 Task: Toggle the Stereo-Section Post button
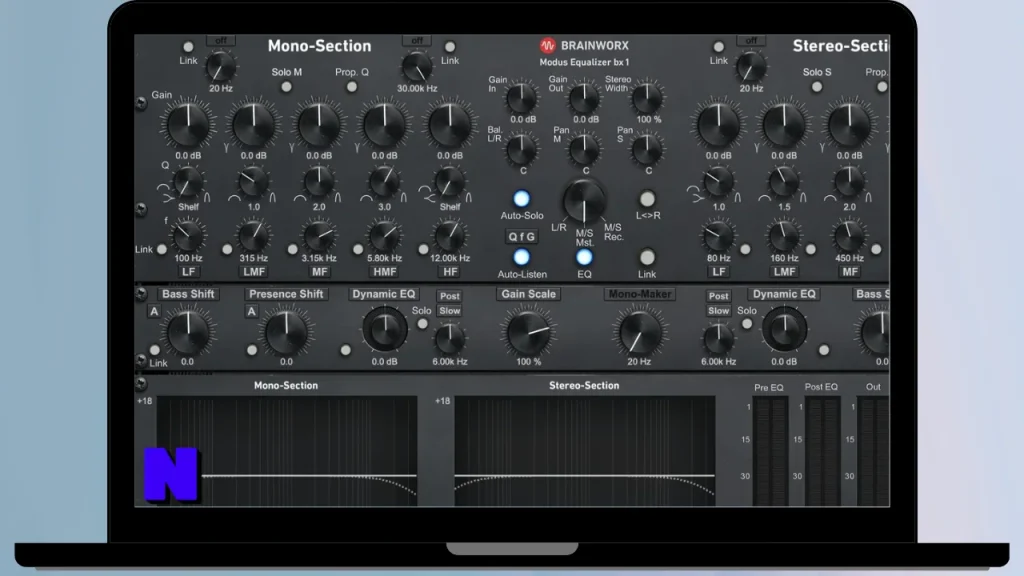pyautogui.click(x=718, y=296)
